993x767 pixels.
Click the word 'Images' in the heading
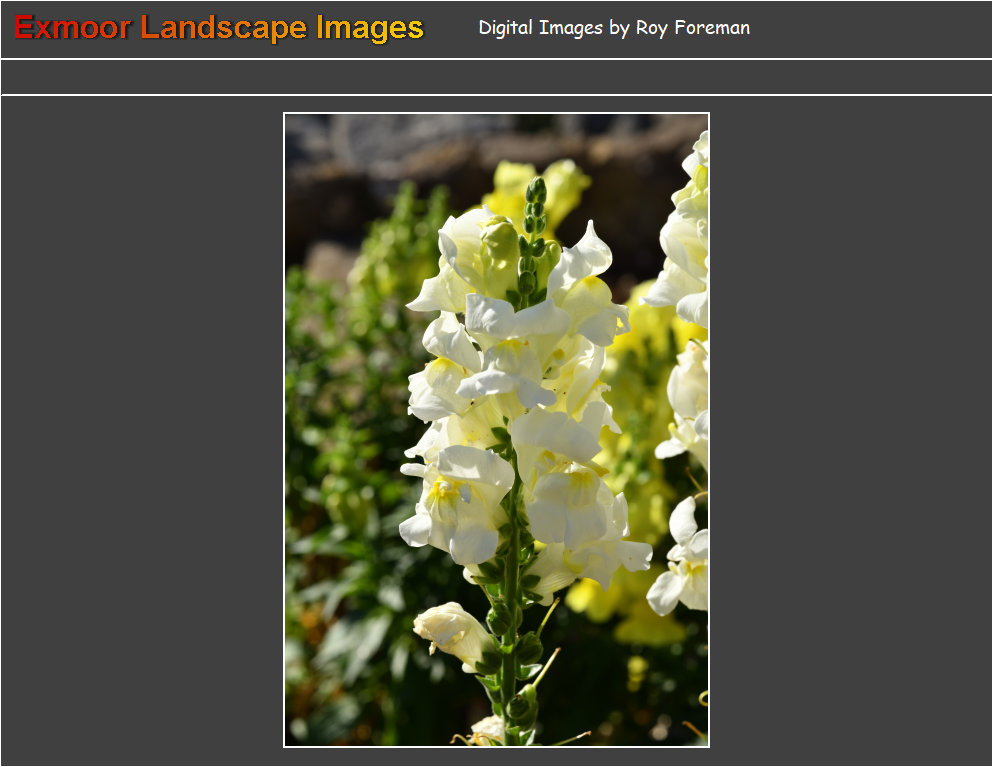click(x=369, y=28)
